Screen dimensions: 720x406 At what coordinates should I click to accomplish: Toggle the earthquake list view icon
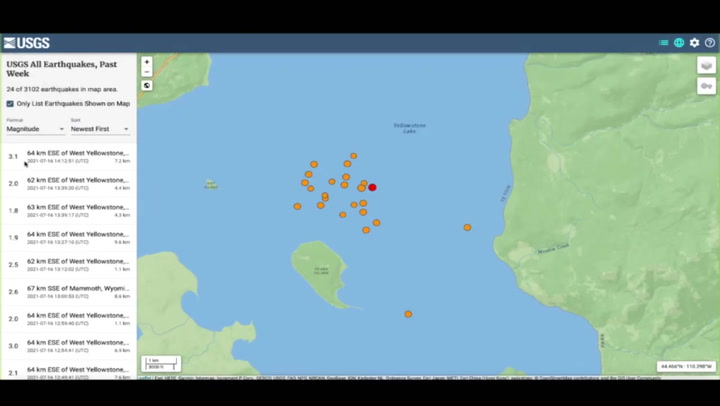663,43
